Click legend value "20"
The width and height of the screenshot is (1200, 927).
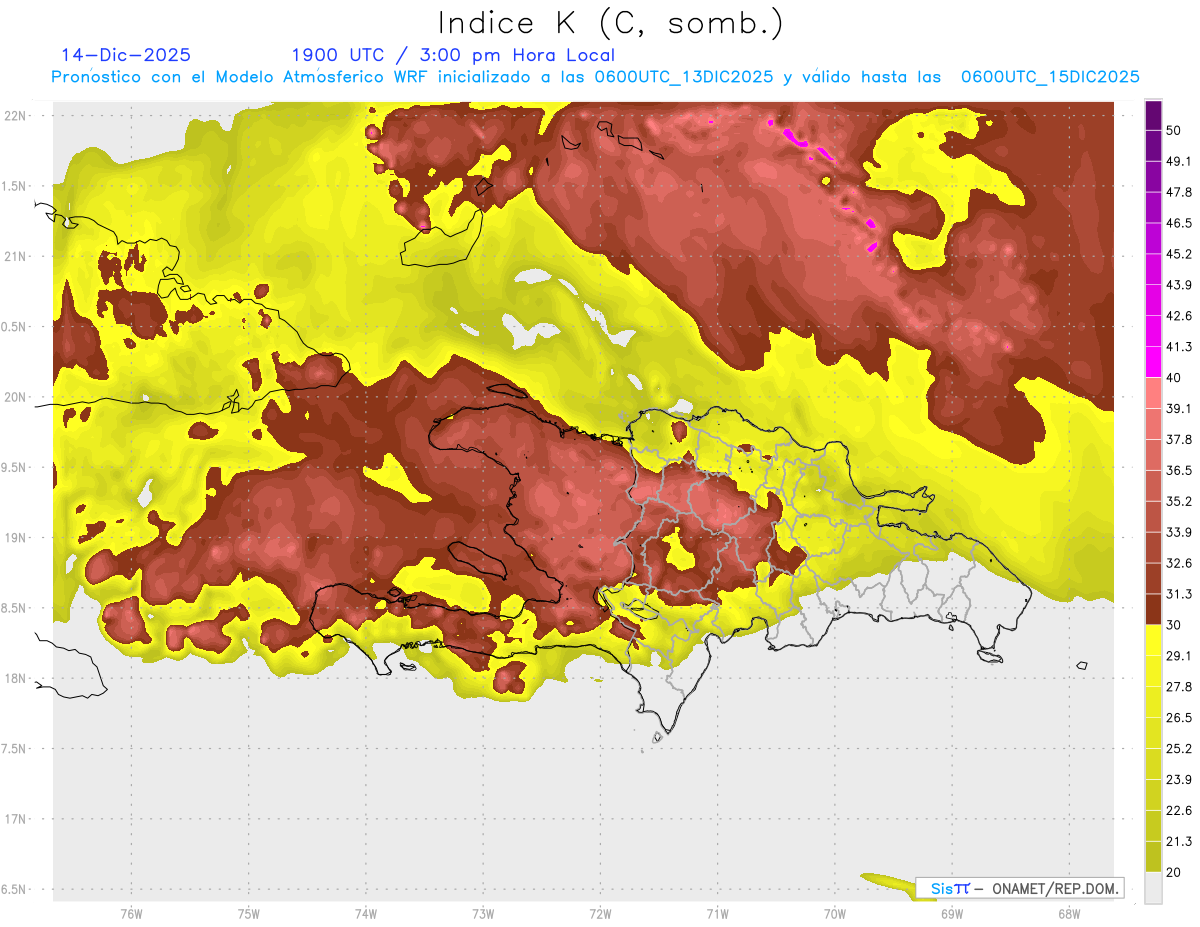click(1174, 871)
